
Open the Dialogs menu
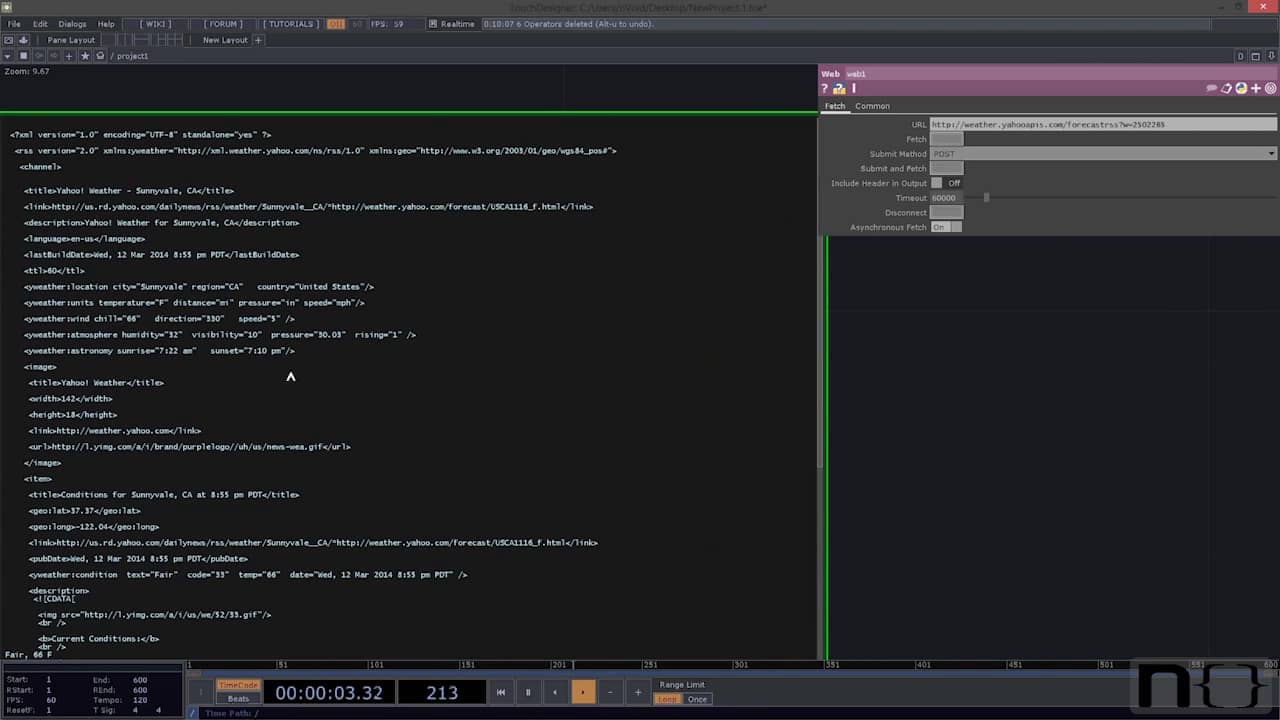tap(72, 24)
